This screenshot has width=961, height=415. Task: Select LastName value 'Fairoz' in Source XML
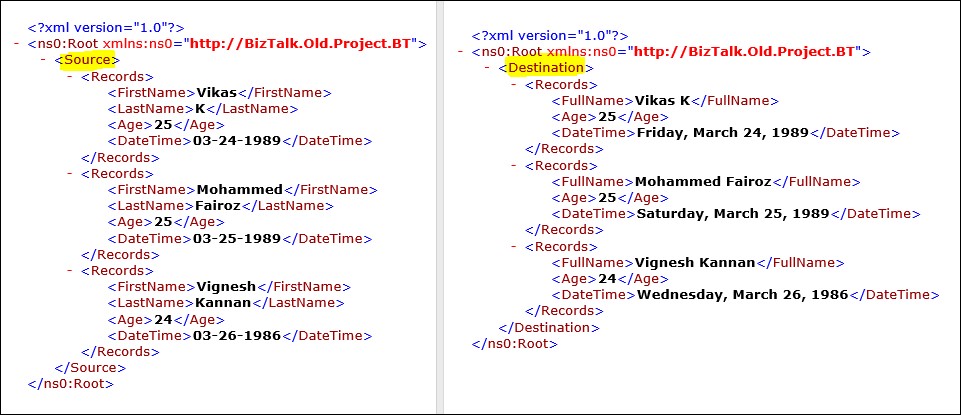(218, 206)
